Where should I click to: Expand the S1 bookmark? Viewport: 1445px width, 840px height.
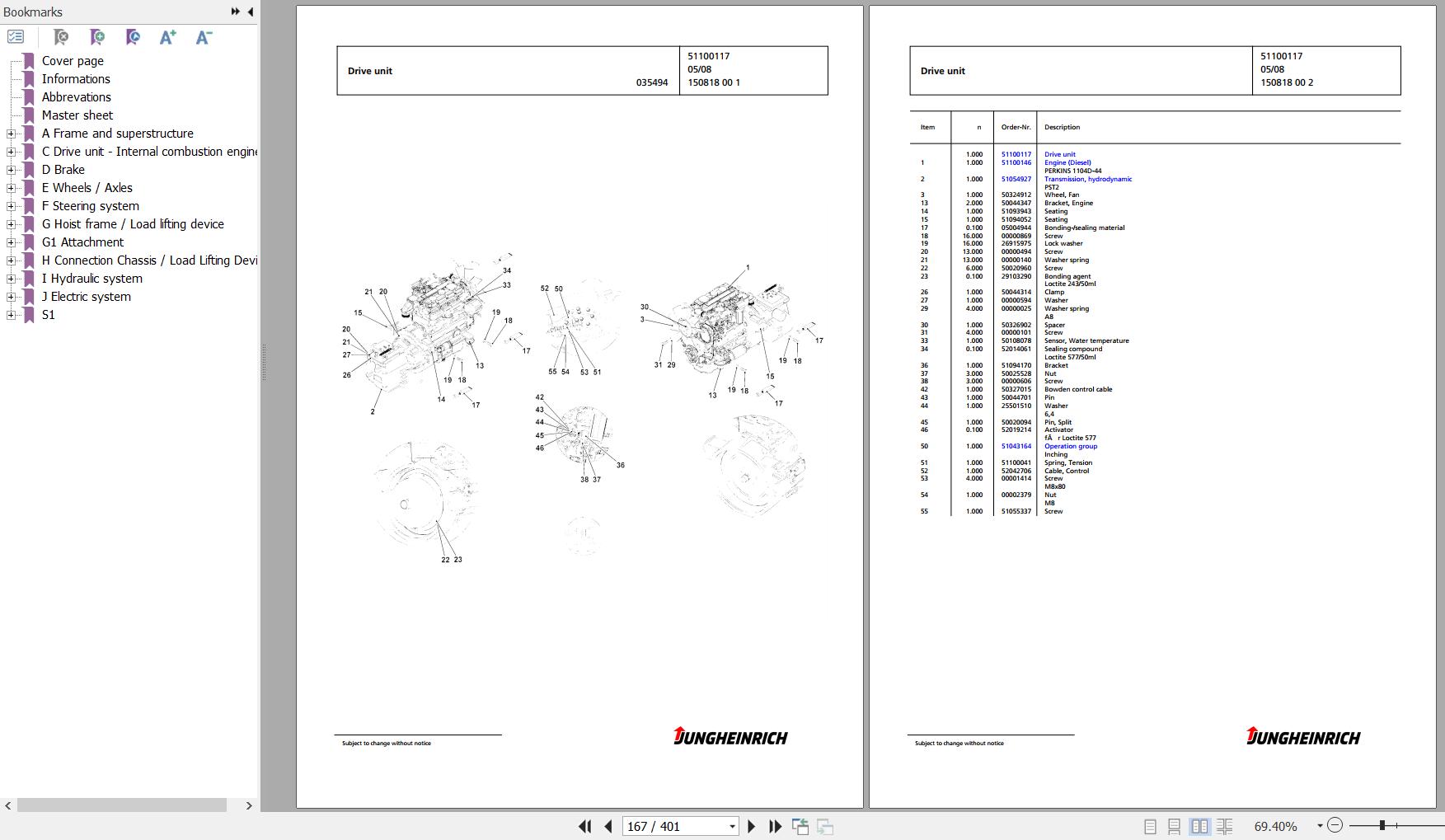pyautogui.click(x=11, y=315)
